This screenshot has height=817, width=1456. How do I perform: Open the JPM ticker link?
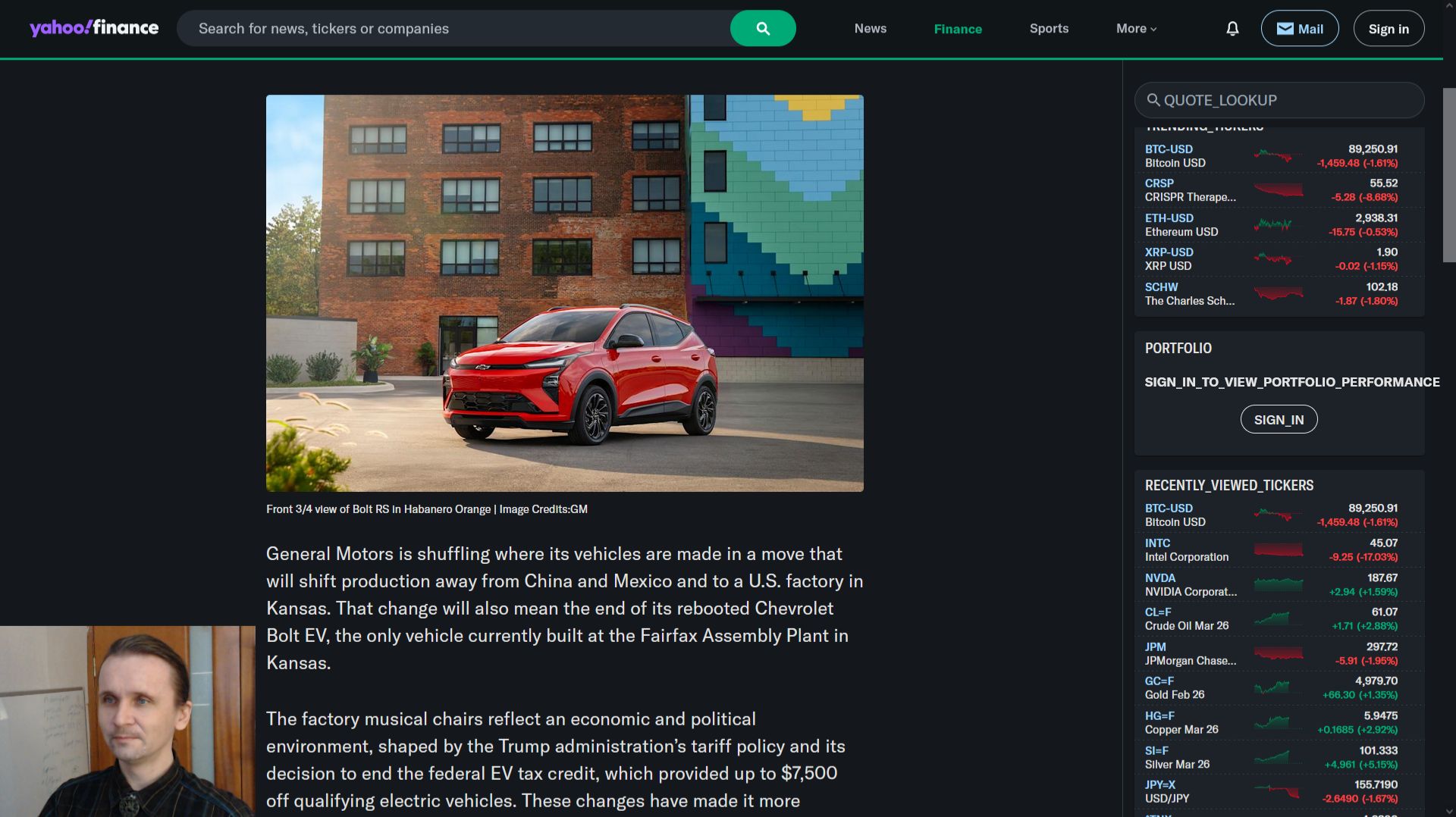click(x=1155, y=647)
